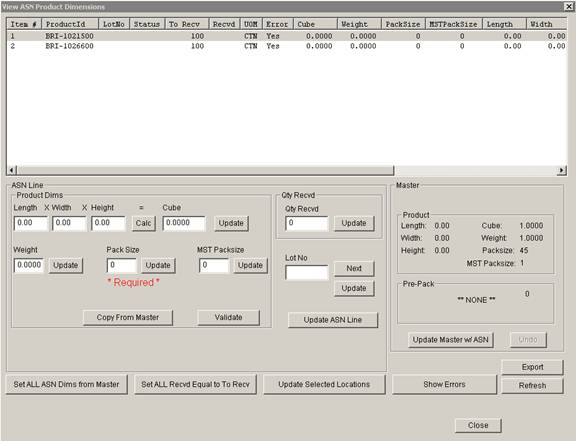Screen dimensions: 576x441
Task: Click Update Selected Locations
Action: click(x=324, y=384)
